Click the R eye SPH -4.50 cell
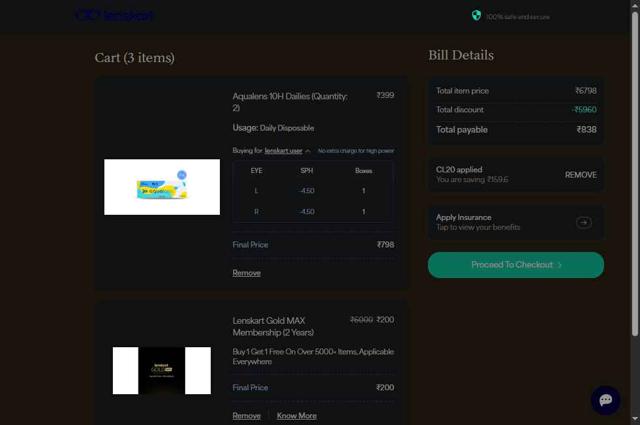 point(307,212)
